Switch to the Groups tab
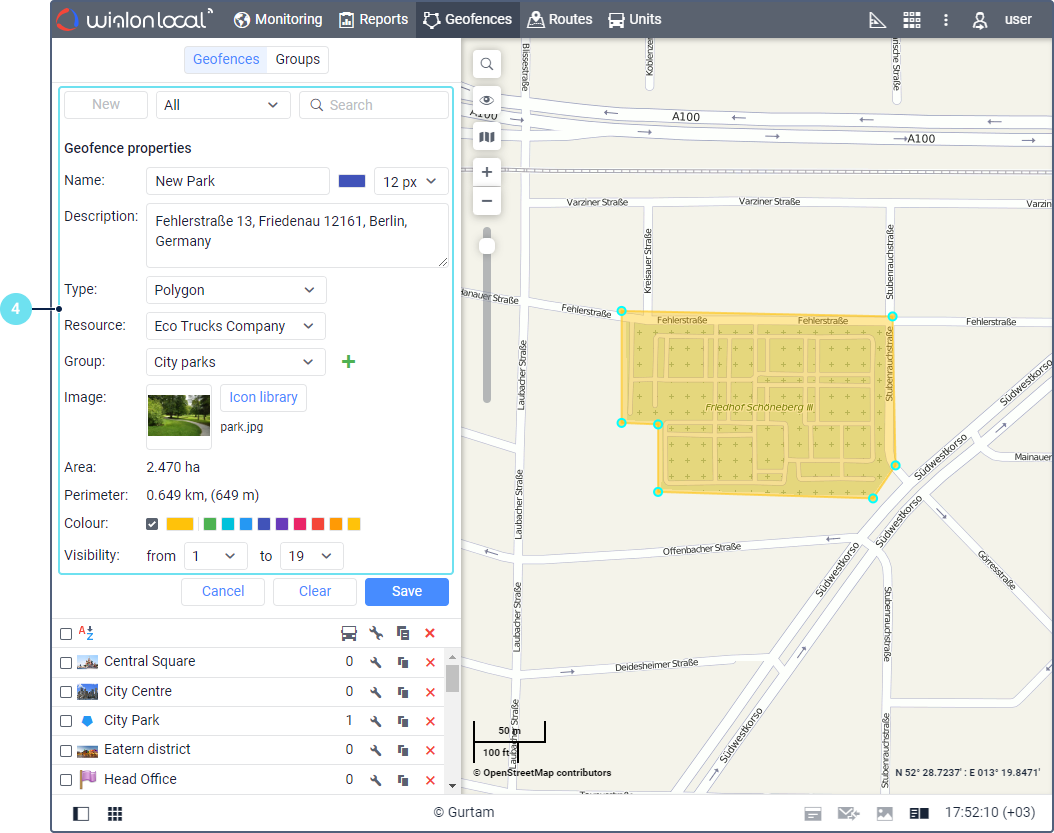The height and width of the screenshot is (833, 1054). point(298,60)
